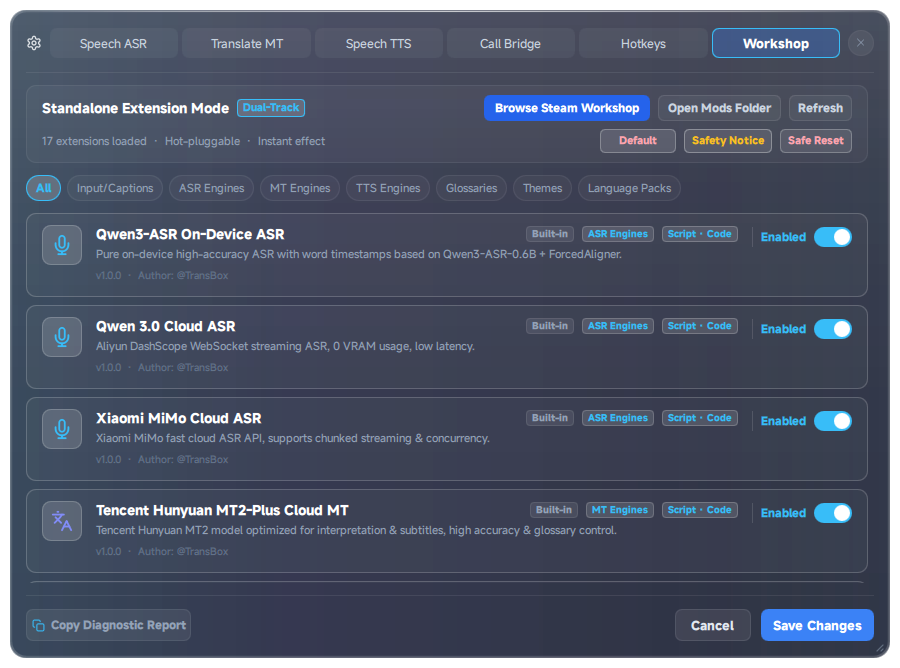Refresh the extensions list
This screenshot has width=900, height=668.
(x=820, y=108)
